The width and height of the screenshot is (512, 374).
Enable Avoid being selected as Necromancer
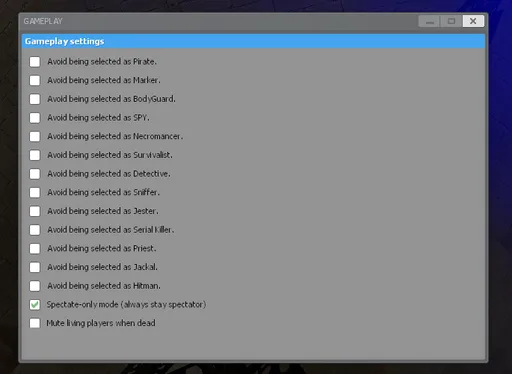[35, 136]
